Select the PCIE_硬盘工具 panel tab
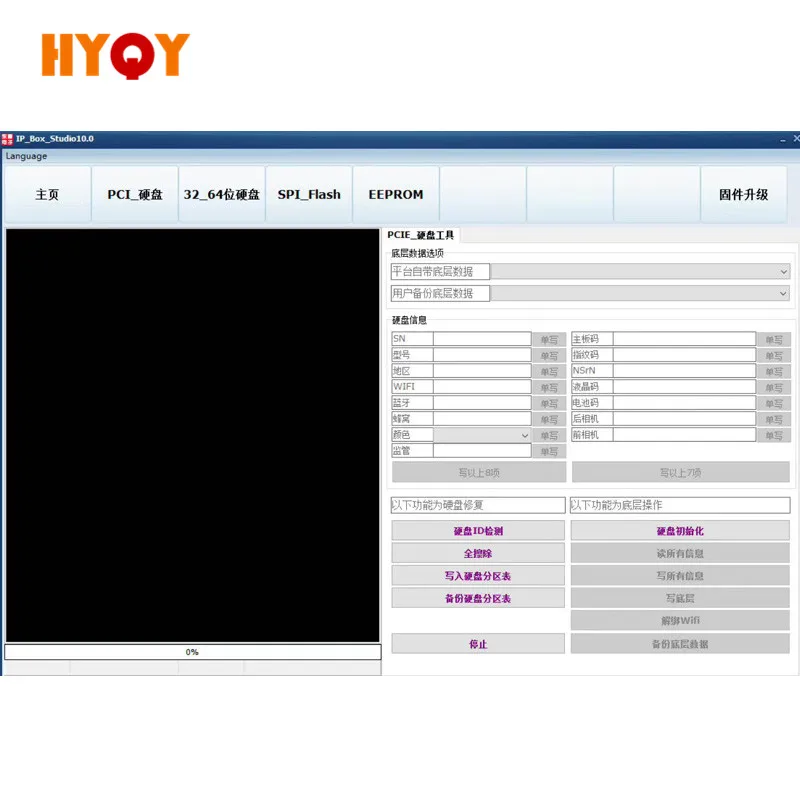This screenshot has width=800, height=800. click(420, 235)
